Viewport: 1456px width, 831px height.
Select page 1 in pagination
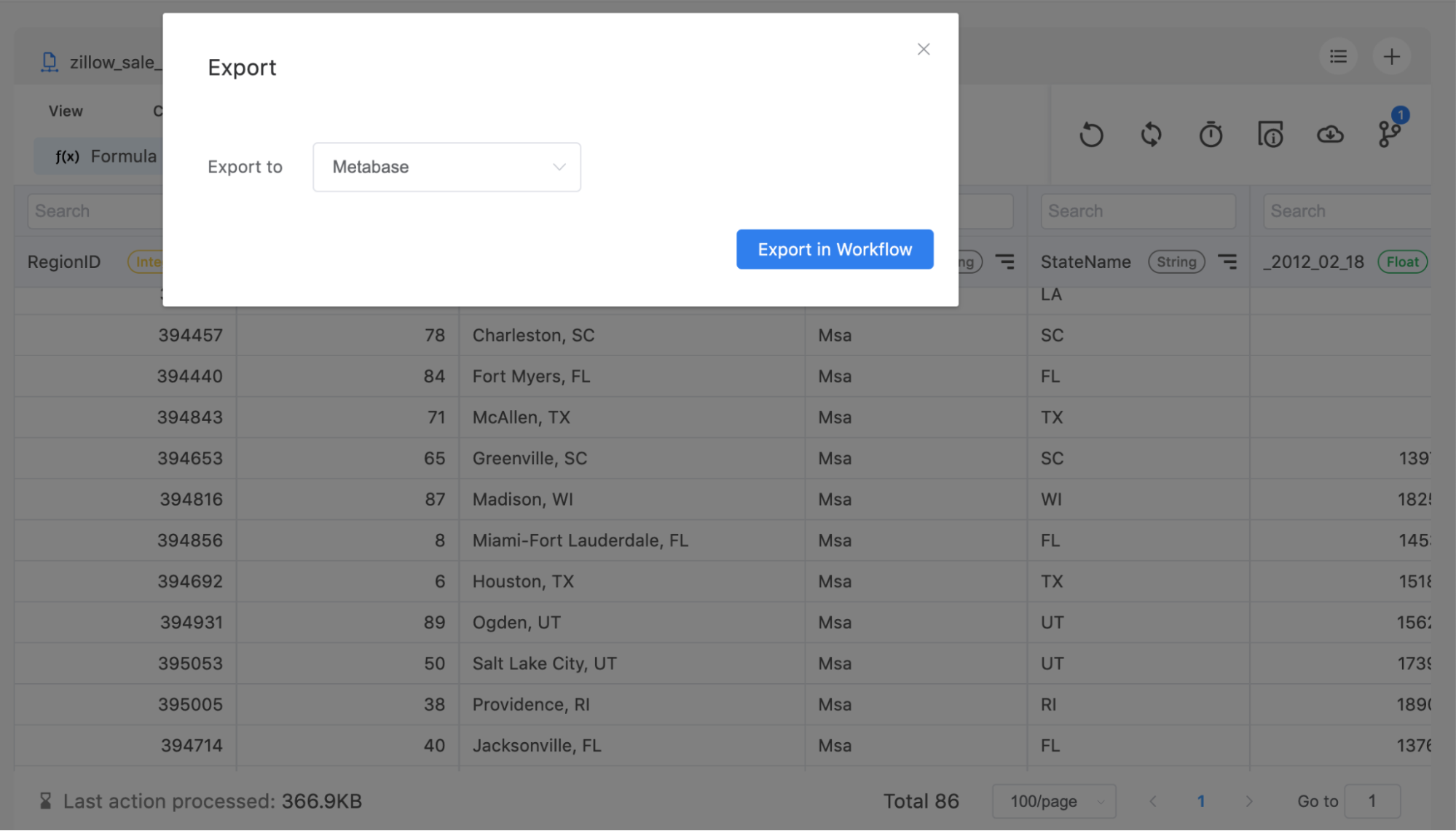(1201, 801)
